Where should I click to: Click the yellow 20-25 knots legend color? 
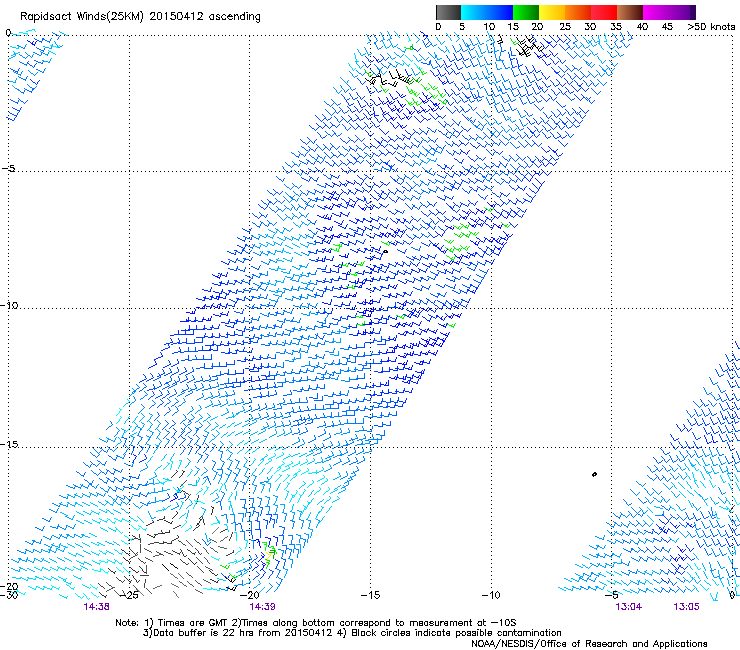point(552,12)
